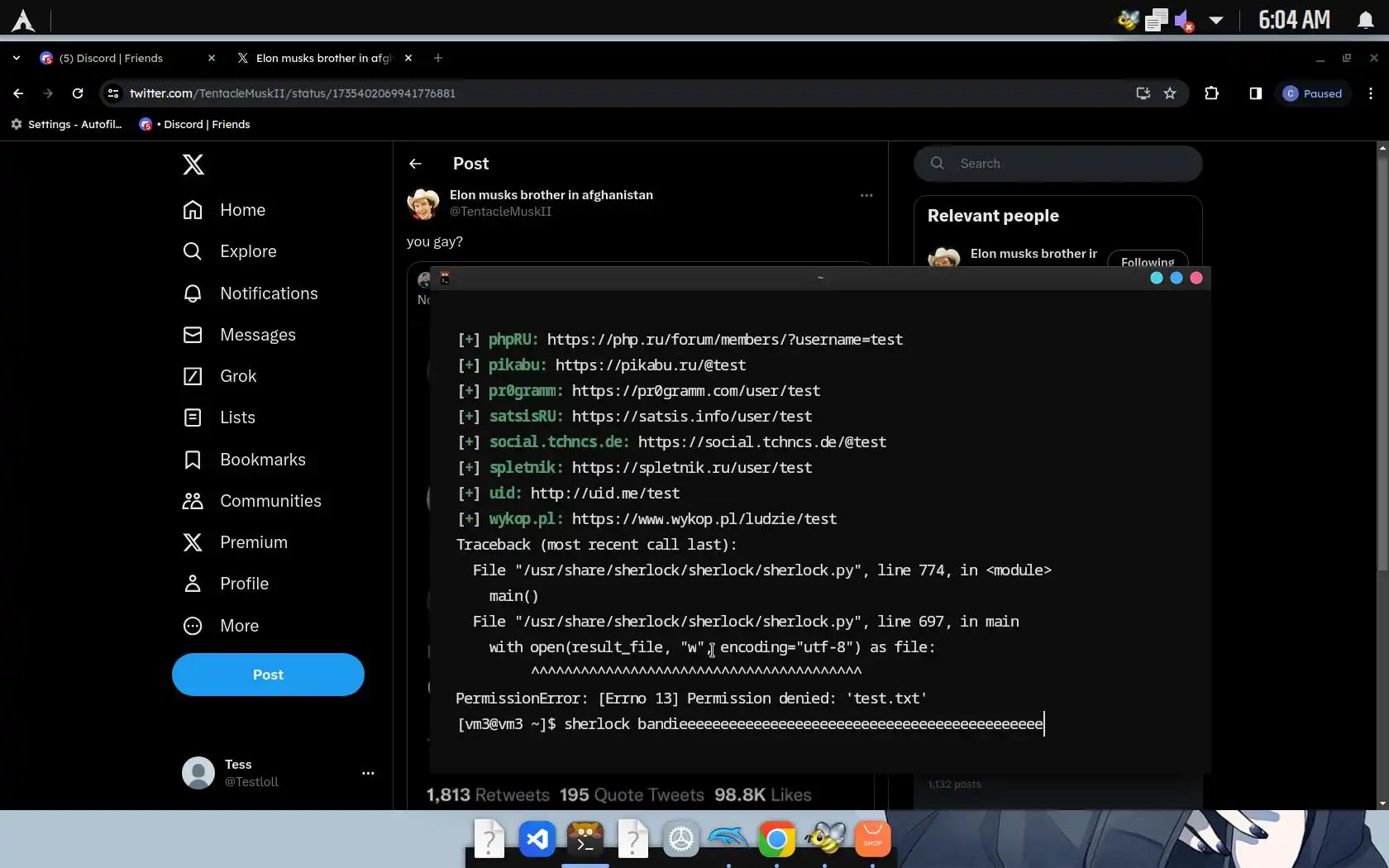
Task: Open the Tess account switcher menu
Action: [368, 773]
